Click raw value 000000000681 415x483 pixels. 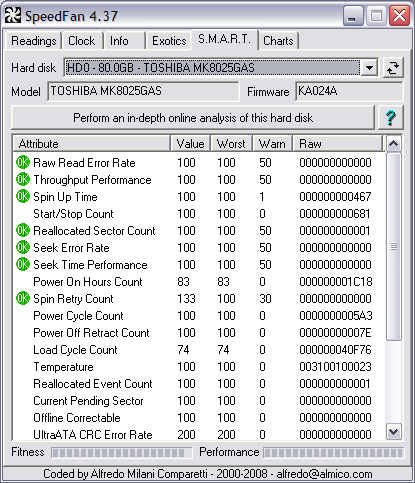tap(335, 213)
